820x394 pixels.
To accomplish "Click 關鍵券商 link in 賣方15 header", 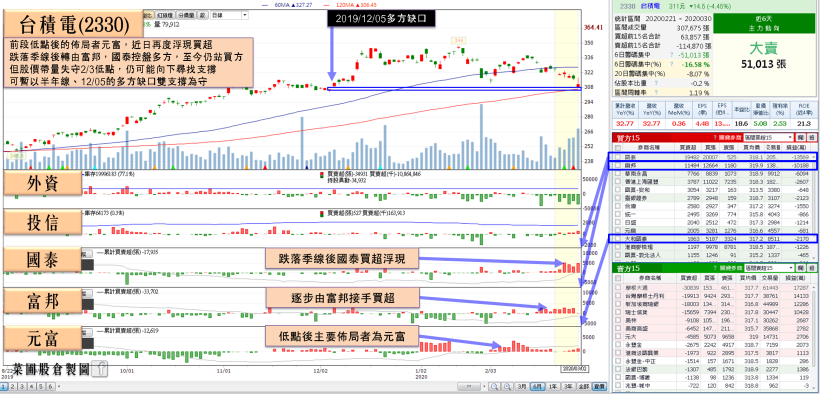I will (731, 268).
